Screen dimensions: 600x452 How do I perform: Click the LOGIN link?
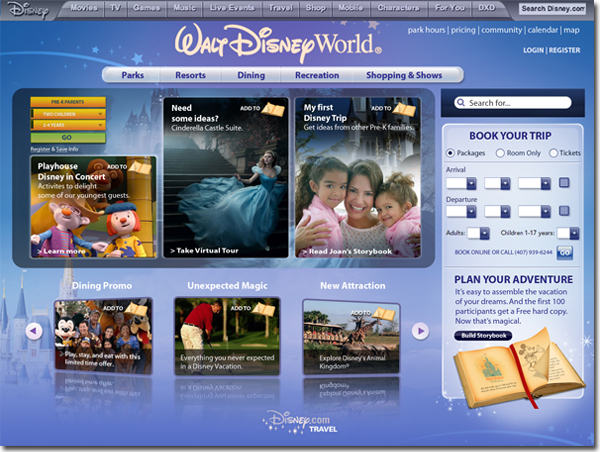tap(533, 50)
